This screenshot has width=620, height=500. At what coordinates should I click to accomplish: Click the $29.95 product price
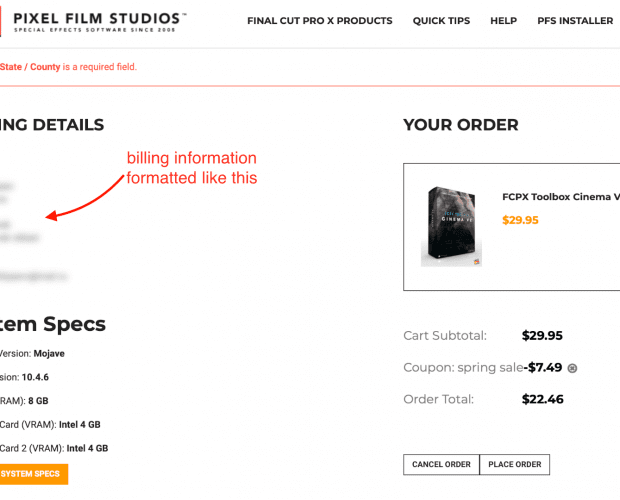point(520,220)
